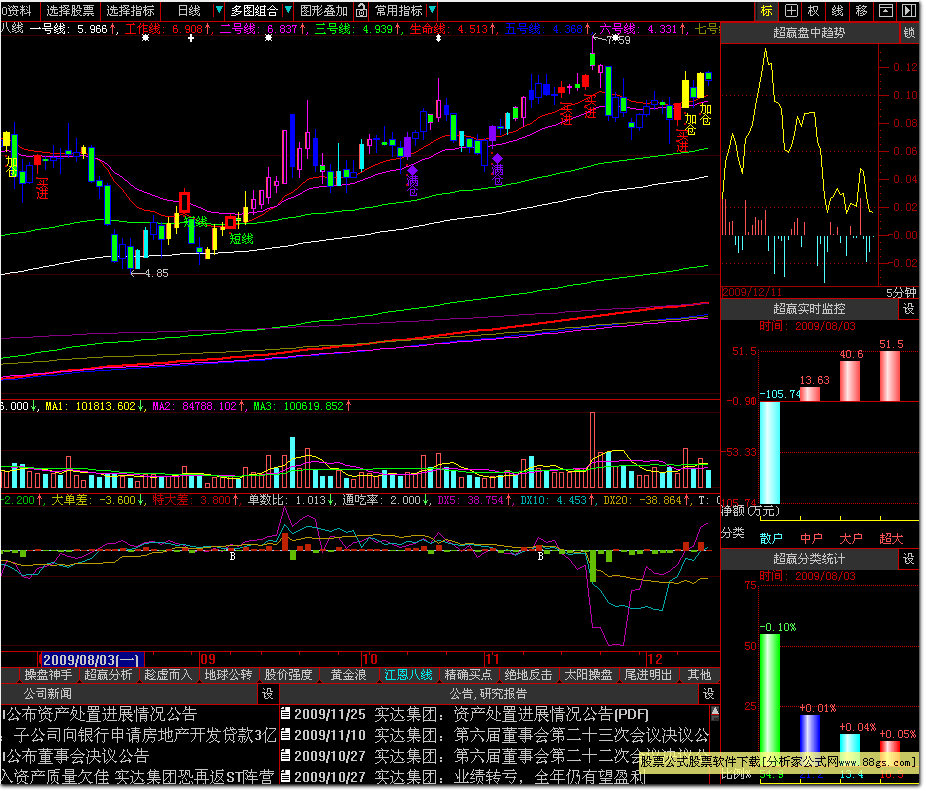Click the 大户 category label
The height and width of the screenshot is (791, 926).
[850, 538]
